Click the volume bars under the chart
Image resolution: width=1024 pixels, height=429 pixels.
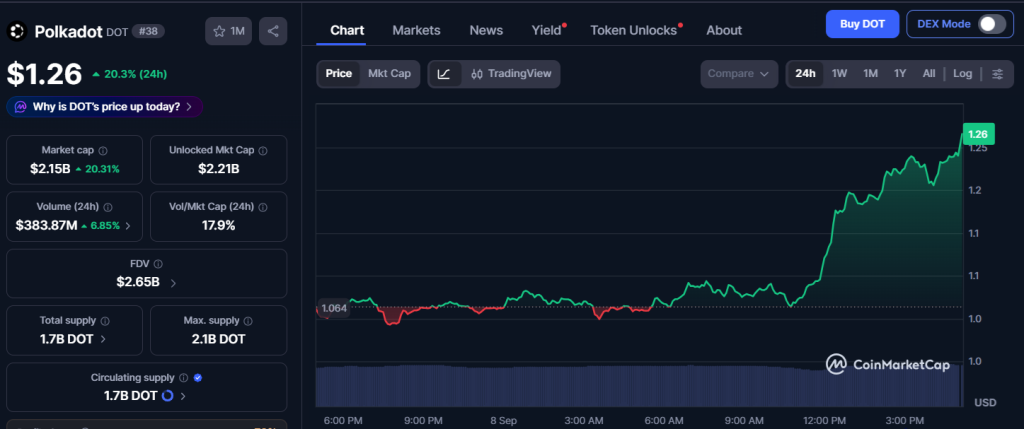(638, 386)
